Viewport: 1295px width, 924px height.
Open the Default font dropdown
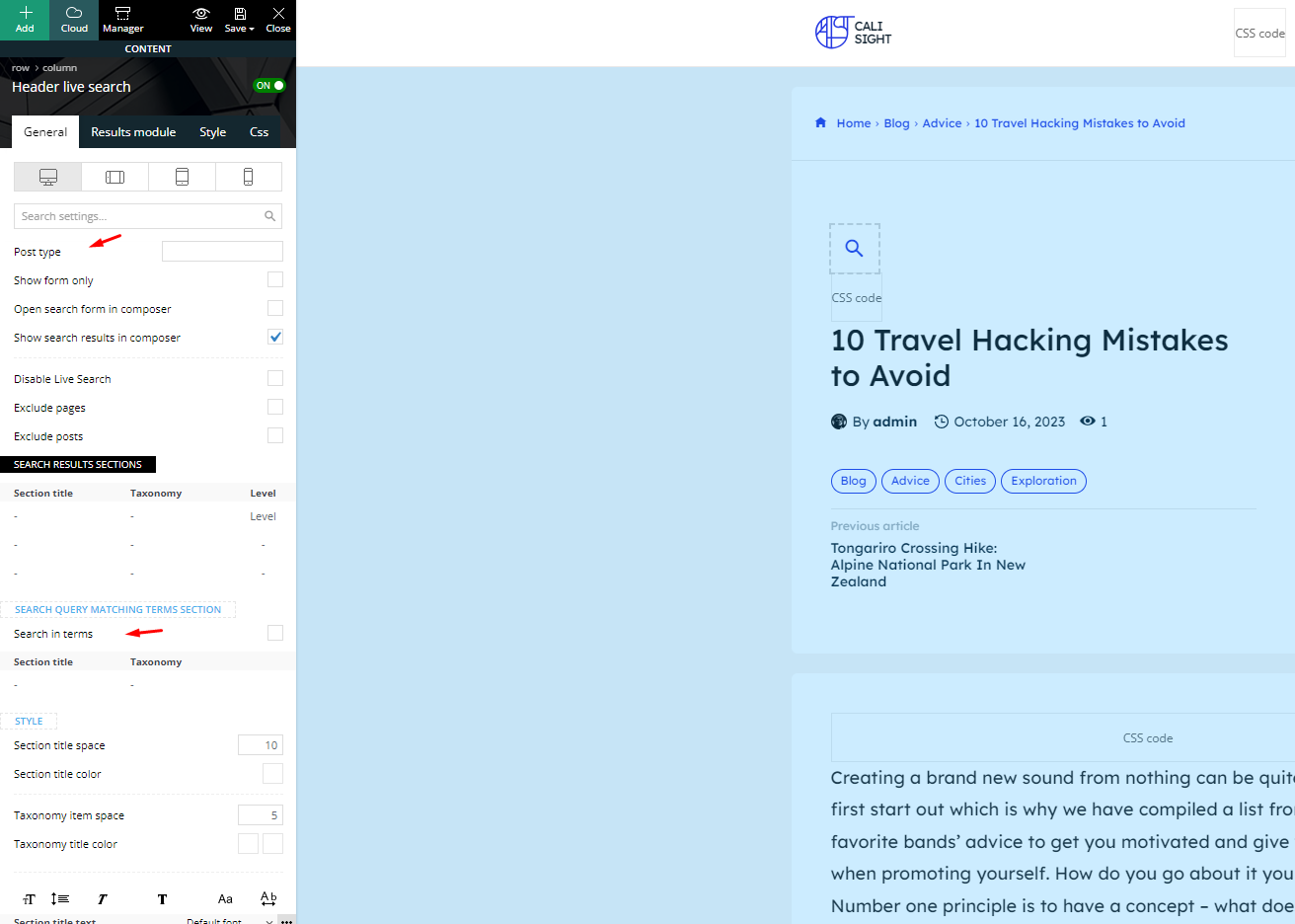point(228,920)
